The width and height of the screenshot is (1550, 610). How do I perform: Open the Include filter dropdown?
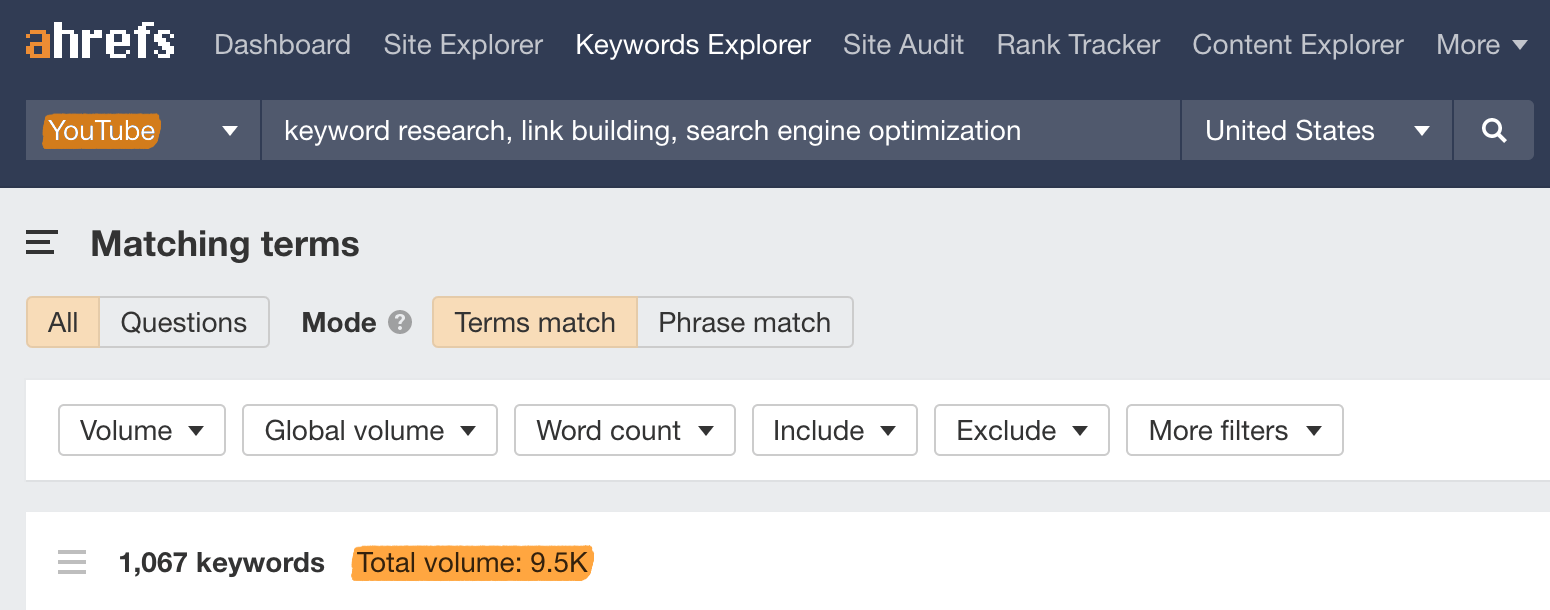tap(834, 430)
